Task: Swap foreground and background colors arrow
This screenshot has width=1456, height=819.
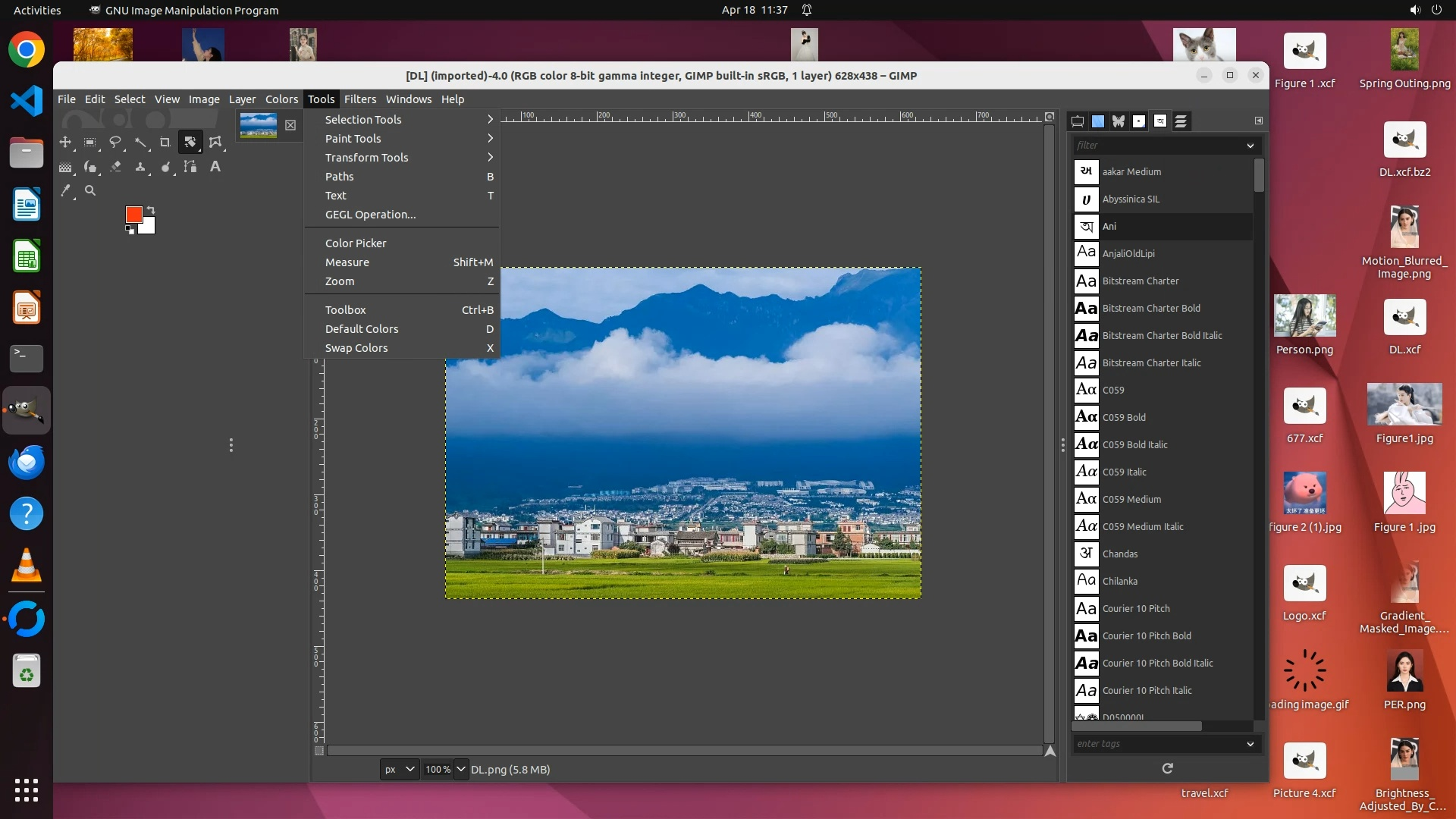Action: (x=151, y=210)
